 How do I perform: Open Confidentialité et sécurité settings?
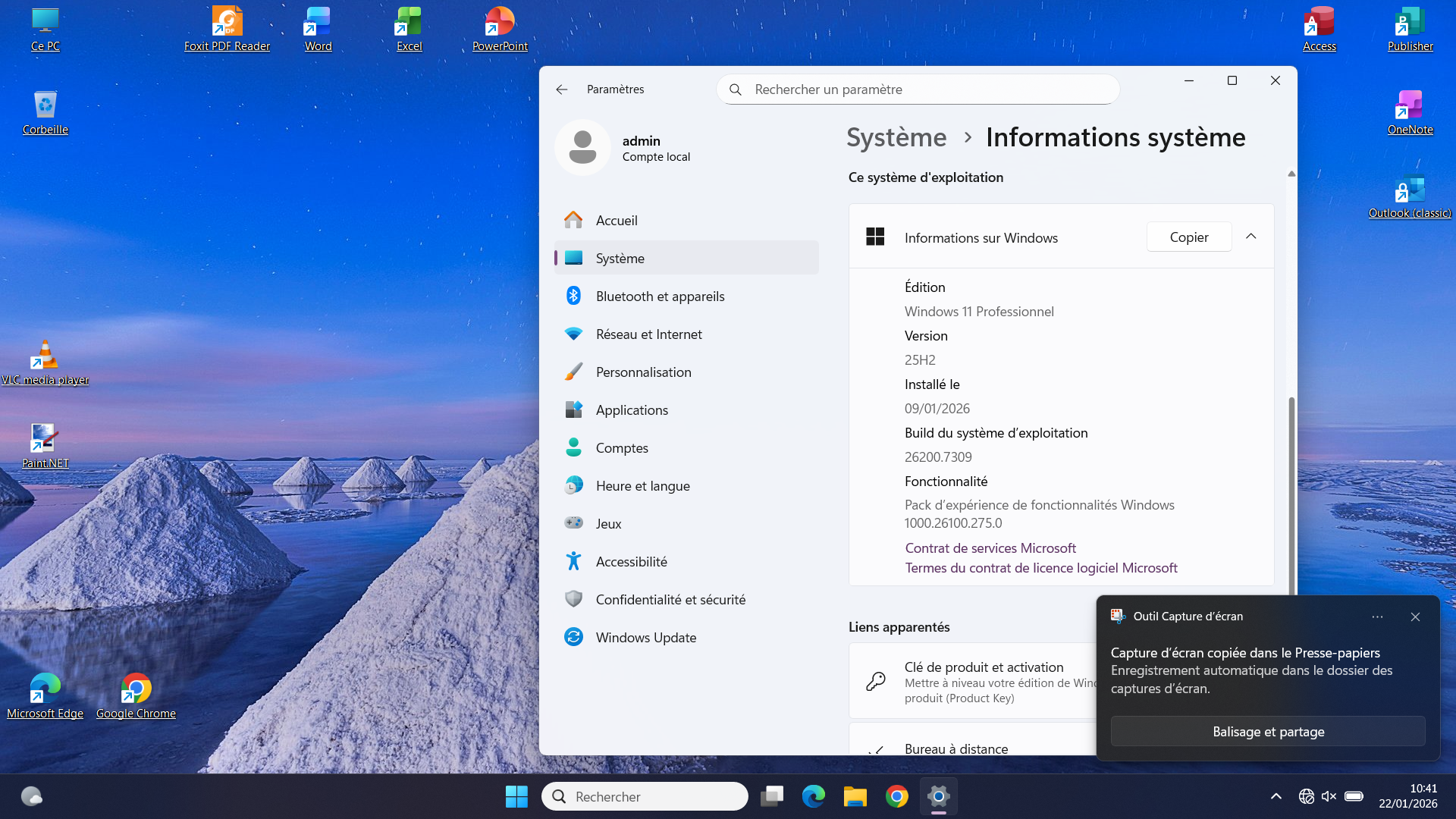(687, 599)
